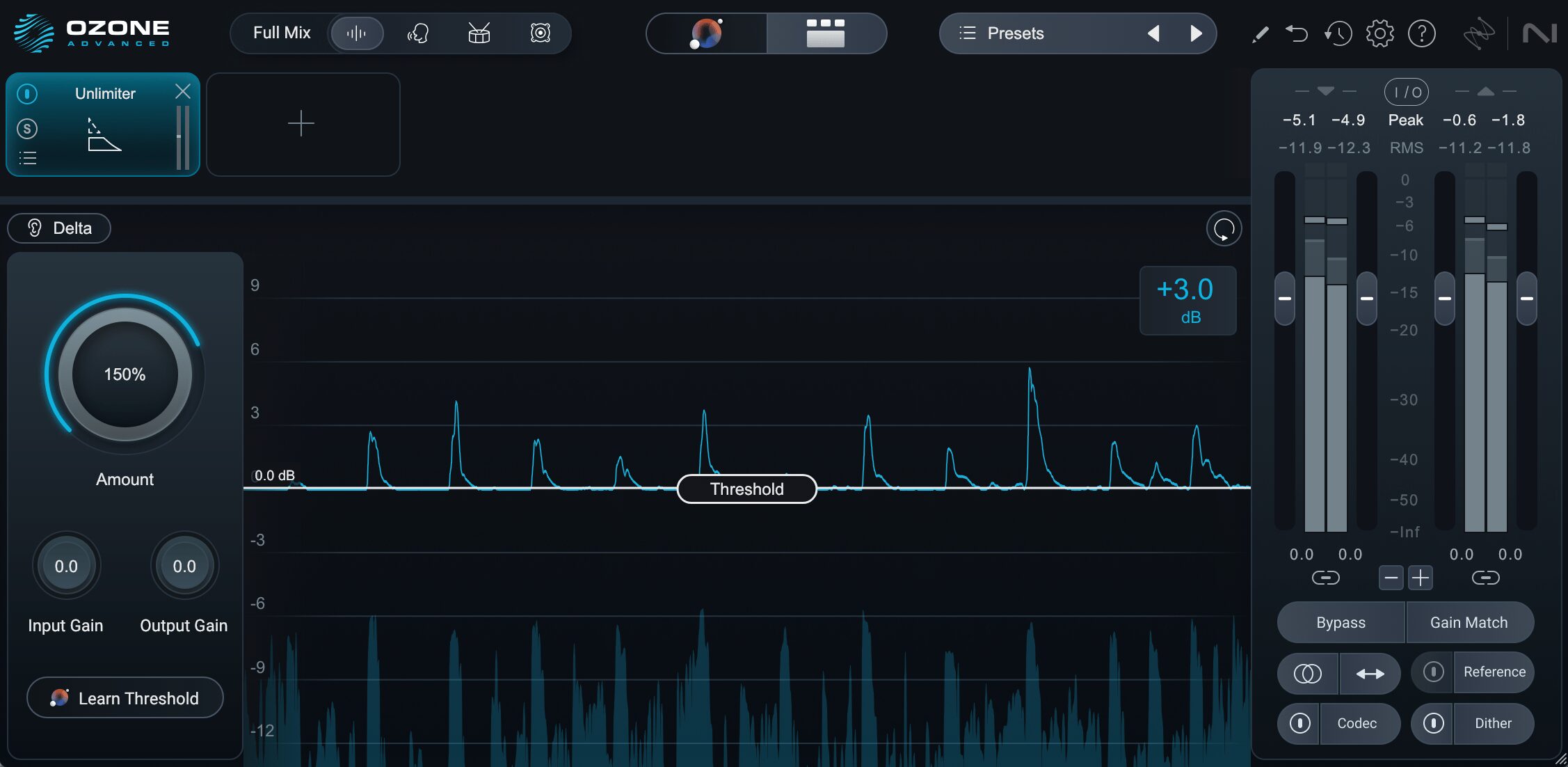The width and height of the screenshot is (1568, 767).
Task: Add a new module with the plus slot
Action: pyautogui.click(x=303, y=124)
